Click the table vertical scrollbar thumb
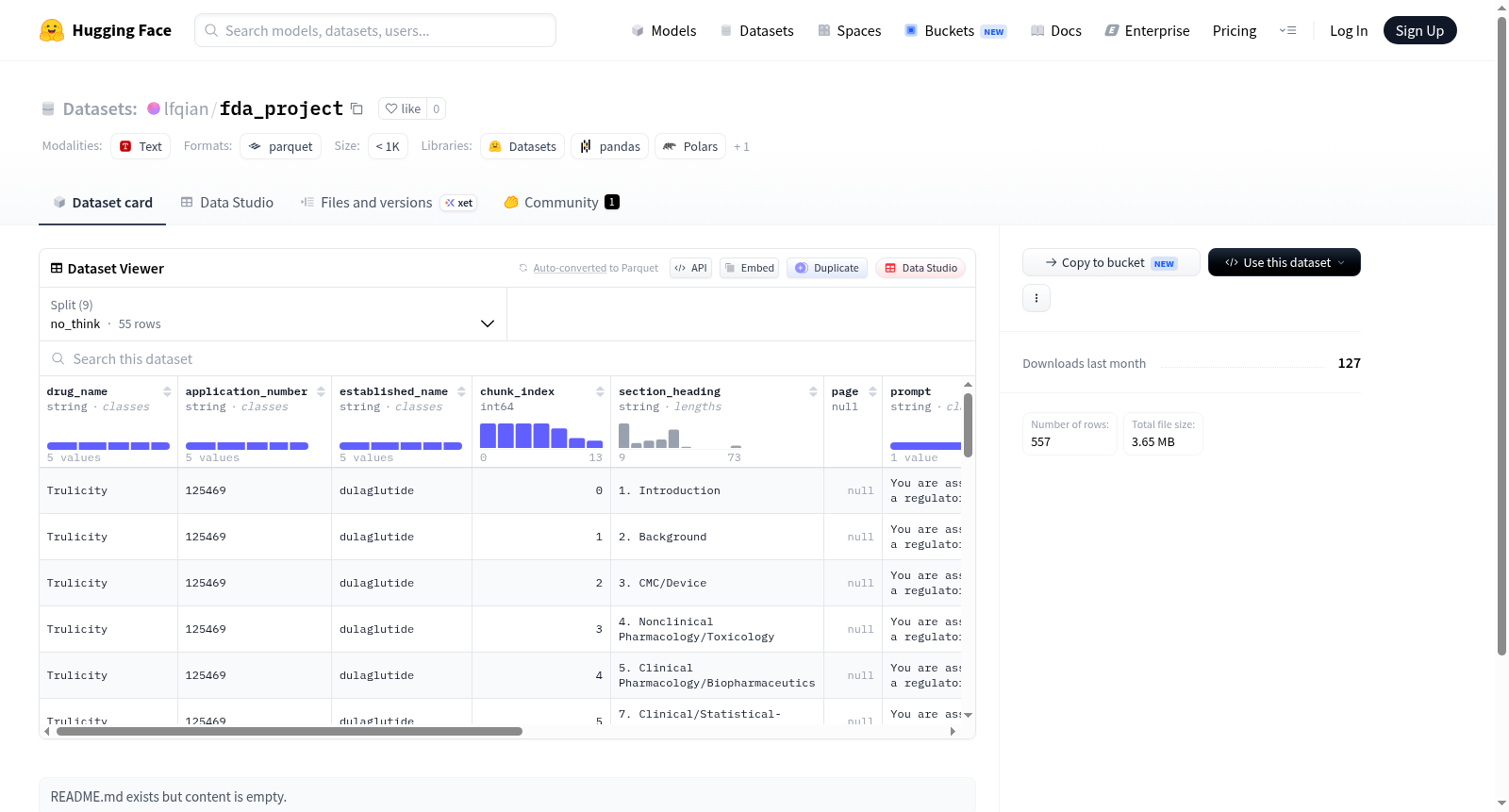1509x812 pixels. 968,424
